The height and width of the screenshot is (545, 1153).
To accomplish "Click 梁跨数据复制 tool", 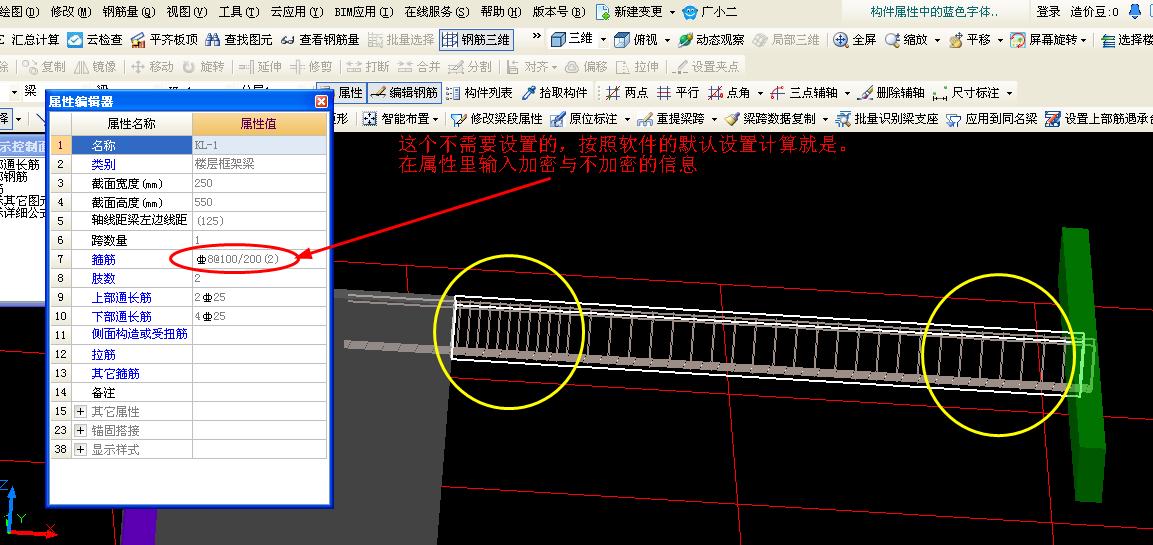I will pos(770,118).
